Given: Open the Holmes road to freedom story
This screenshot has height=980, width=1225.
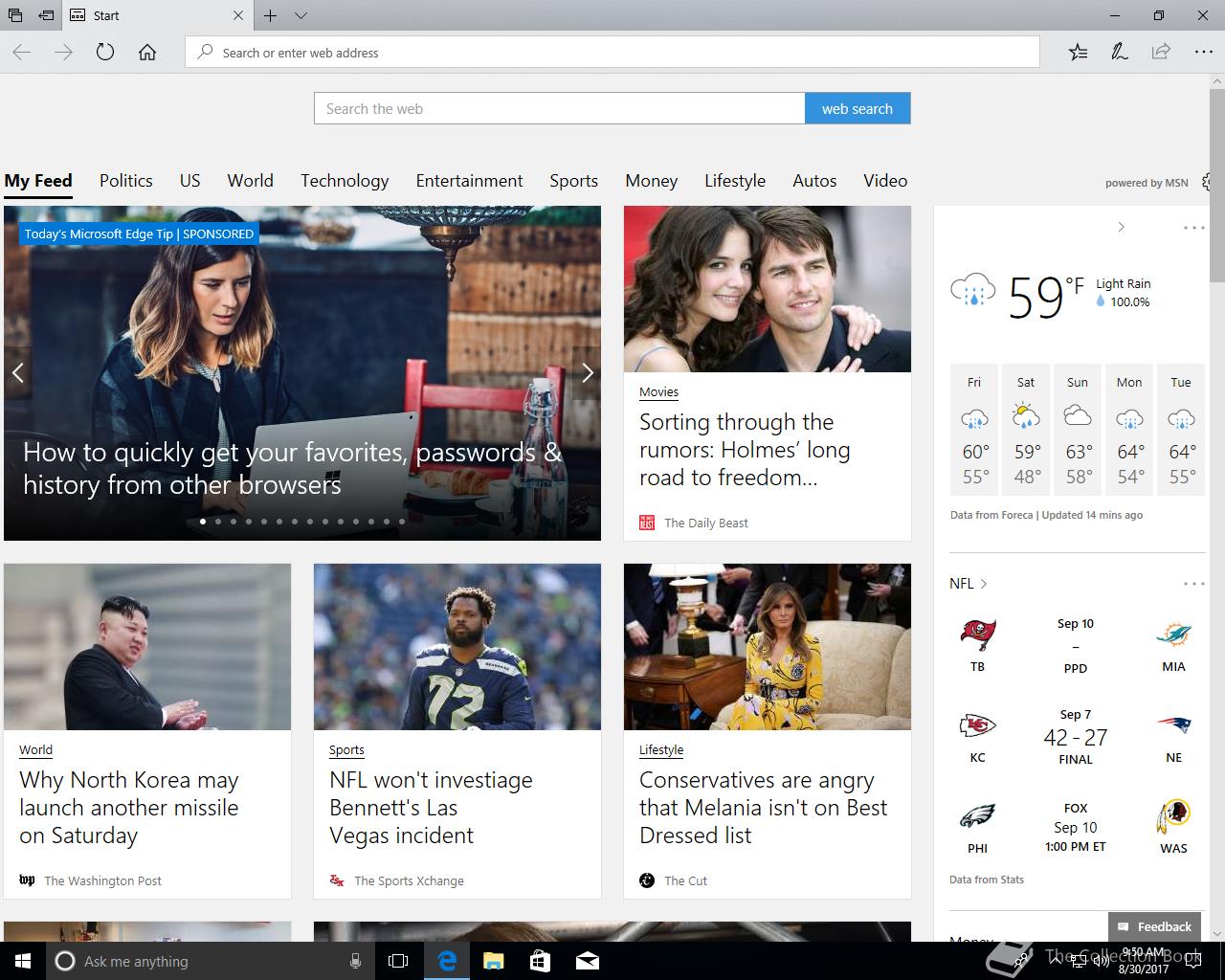Looking at the screenshot, I should [745, 450].
